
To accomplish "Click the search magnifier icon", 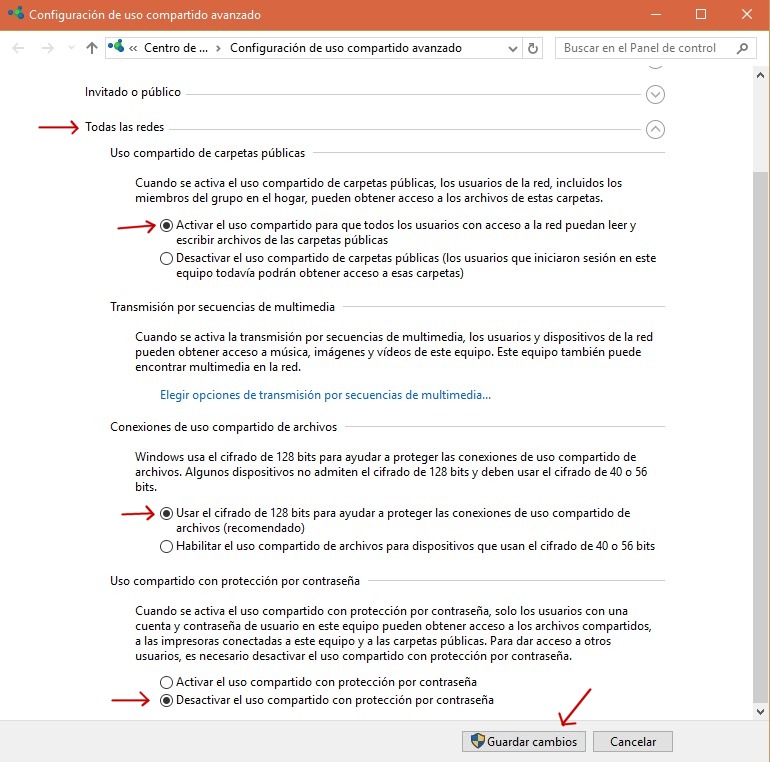I will [743, 48].
